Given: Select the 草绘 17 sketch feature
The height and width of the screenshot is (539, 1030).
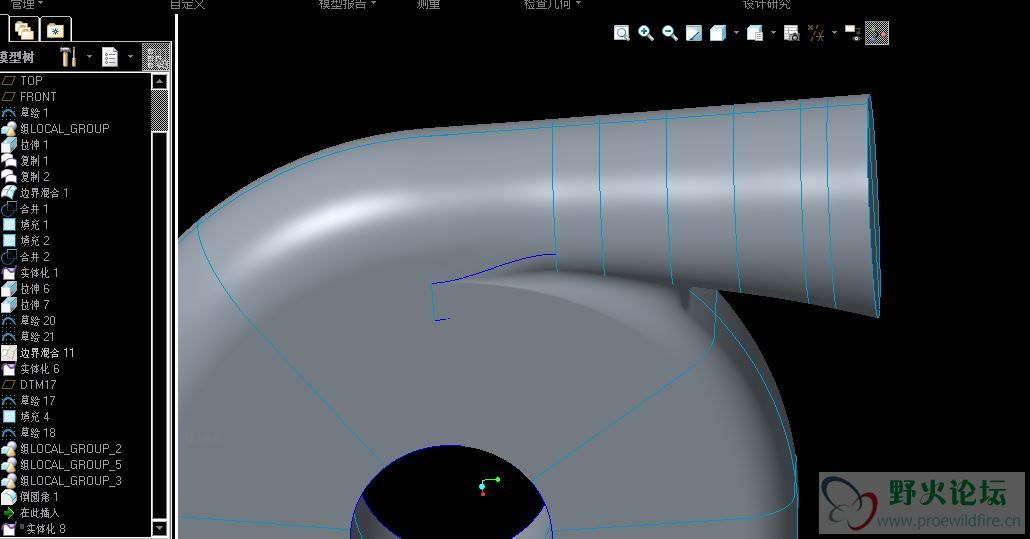Looking at the screenshot, I should [29, 400].
